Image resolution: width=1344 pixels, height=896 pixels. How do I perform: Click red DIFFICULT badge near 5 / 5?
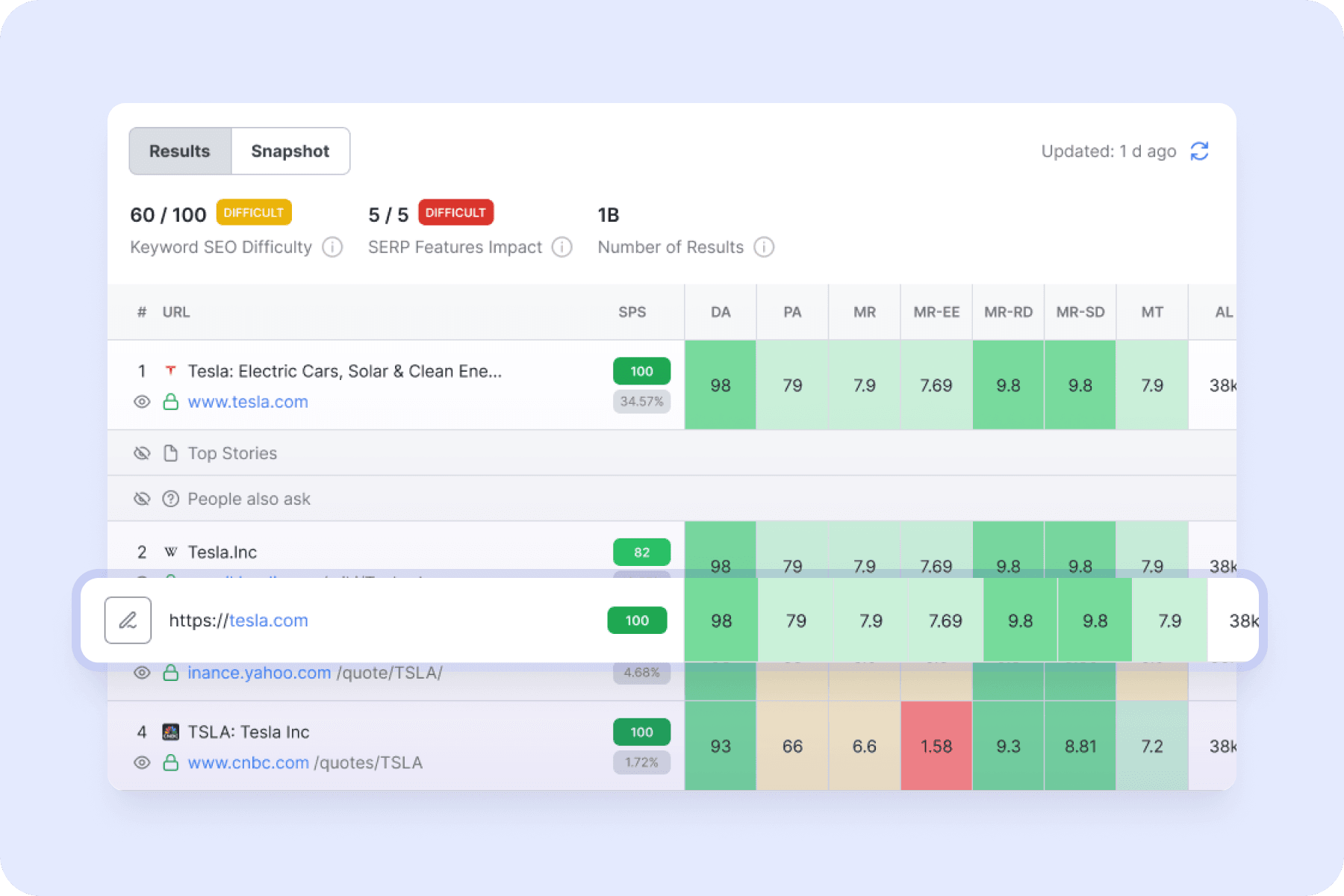point(455,213)
